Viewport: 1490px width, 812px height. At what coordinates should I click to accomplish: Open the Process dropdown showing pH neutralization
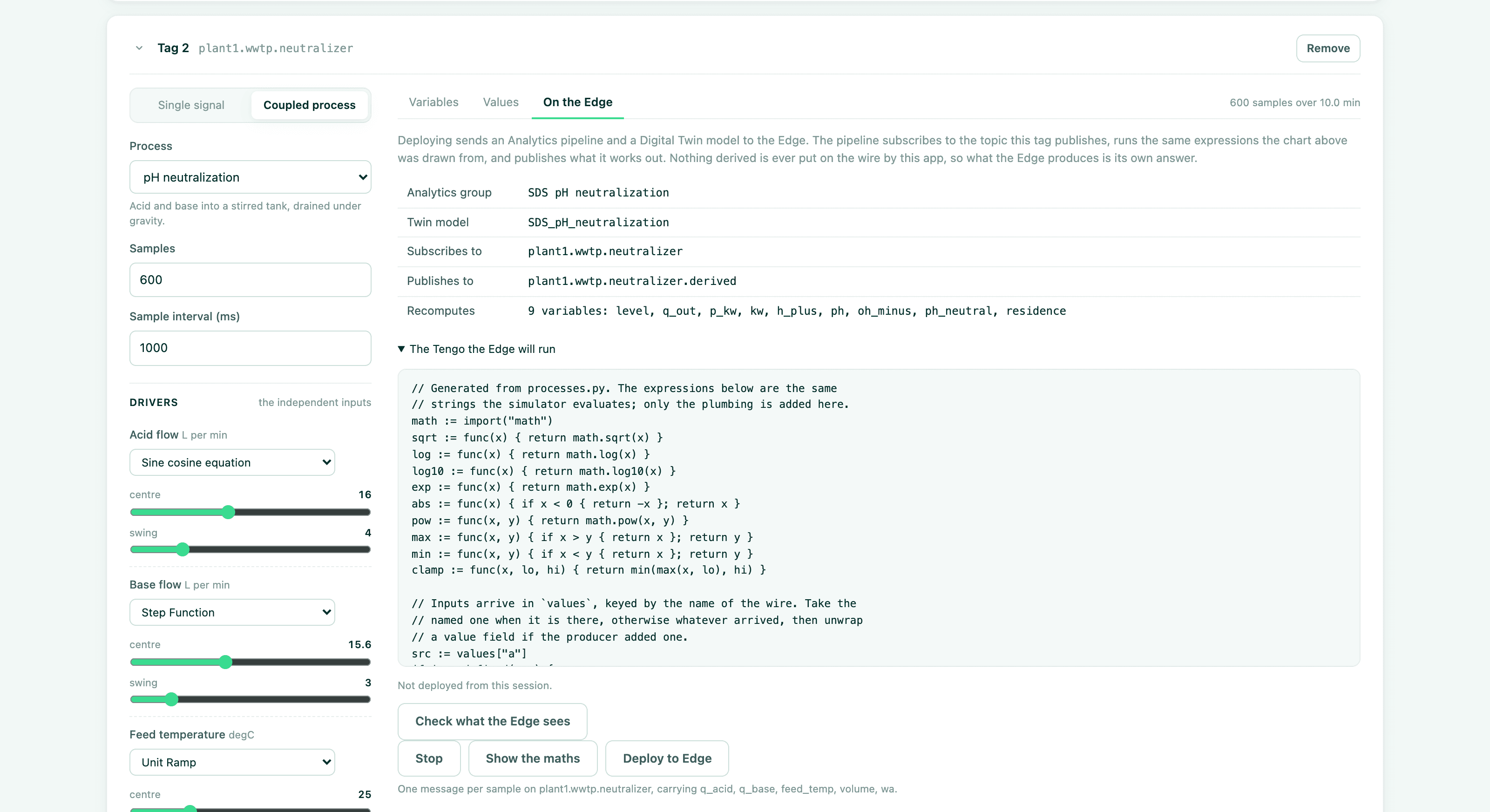pyautogui.click(x=250, y=177)
